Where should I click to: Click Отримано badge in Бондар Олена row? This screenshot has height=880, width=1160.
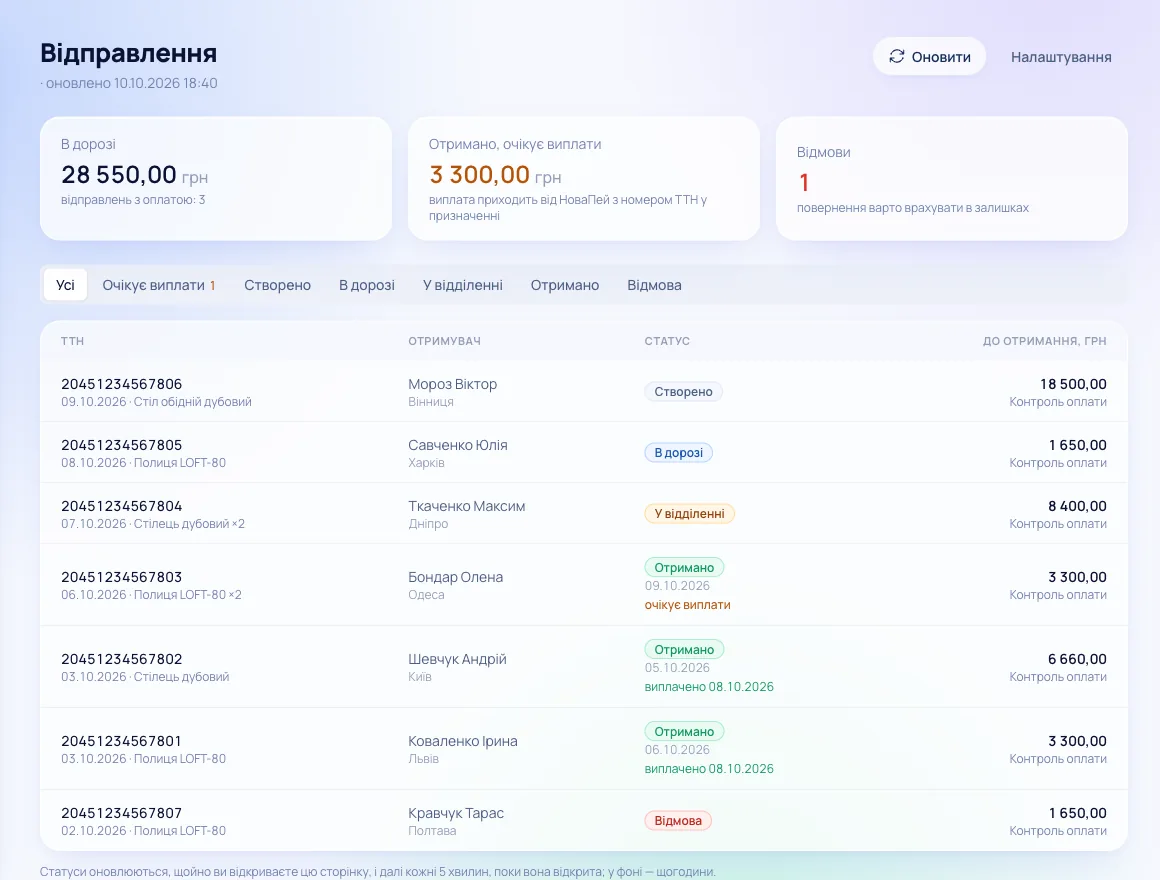(x=684, y=567)
